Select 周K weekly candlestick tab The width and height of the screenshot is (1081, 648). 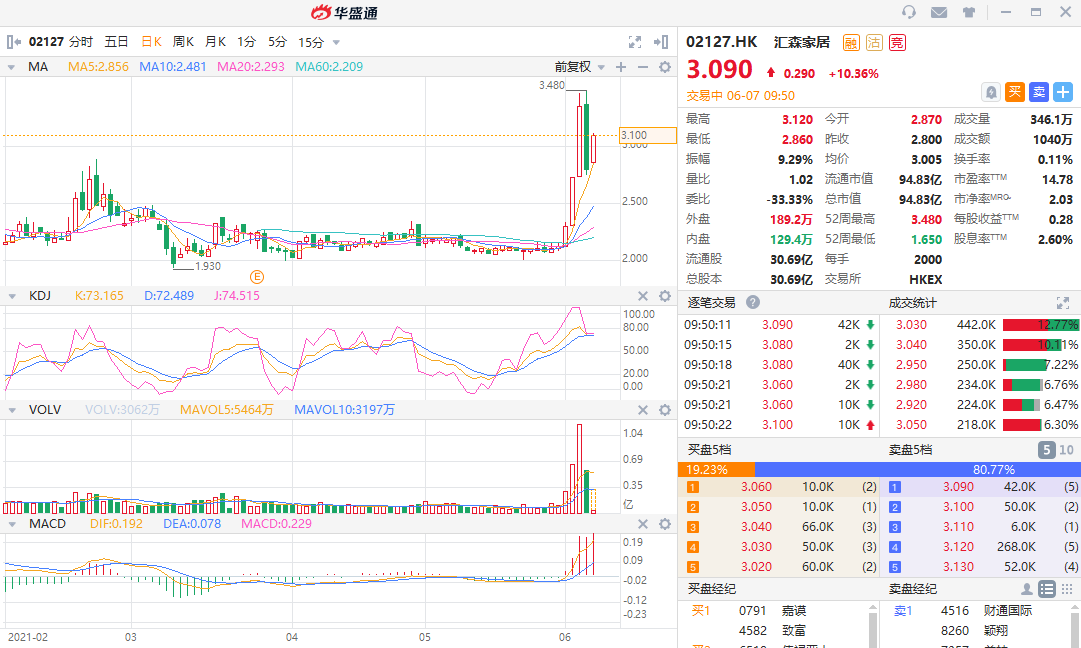point(183,42)
